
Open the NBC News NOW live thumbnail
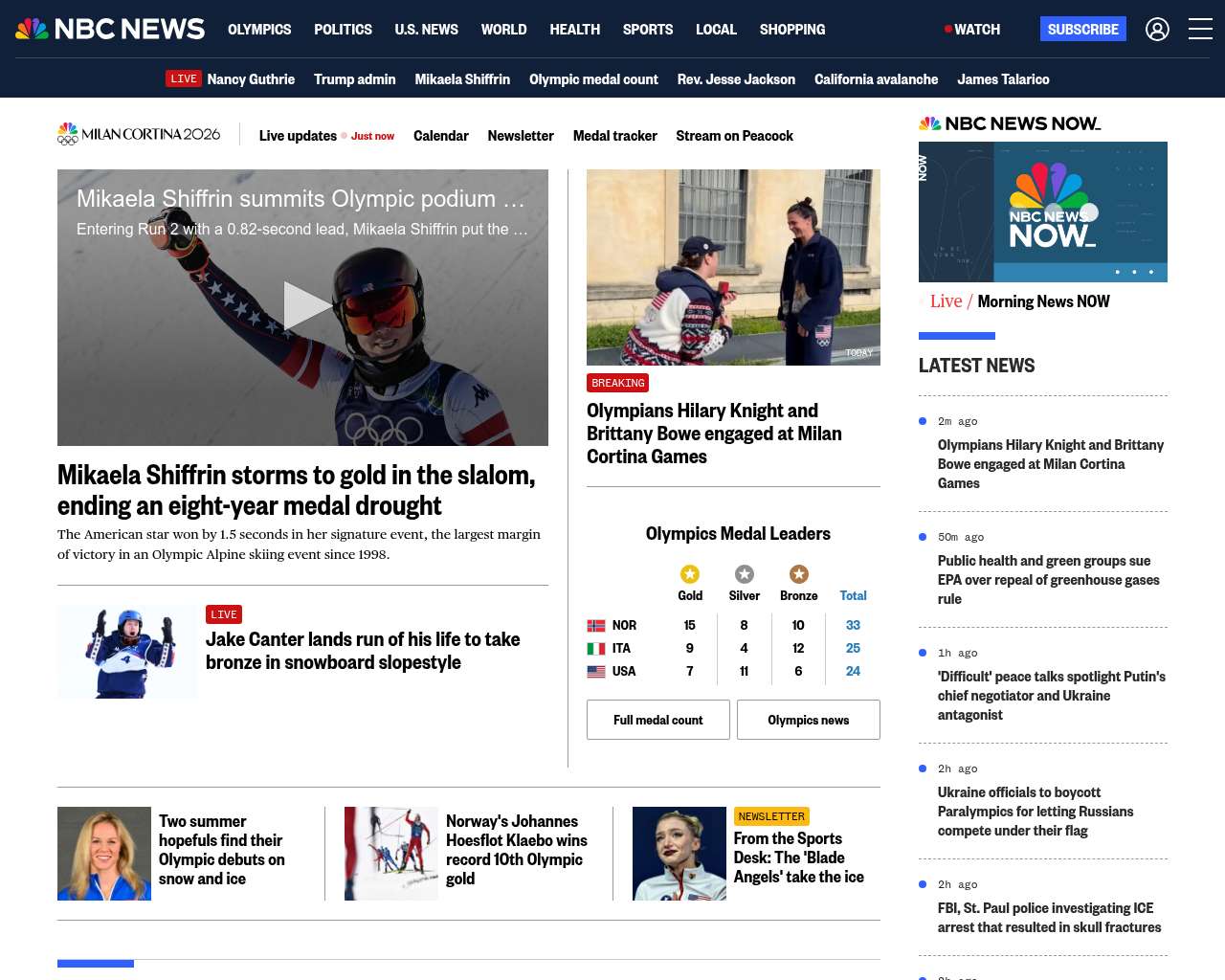coord(1042,212)
